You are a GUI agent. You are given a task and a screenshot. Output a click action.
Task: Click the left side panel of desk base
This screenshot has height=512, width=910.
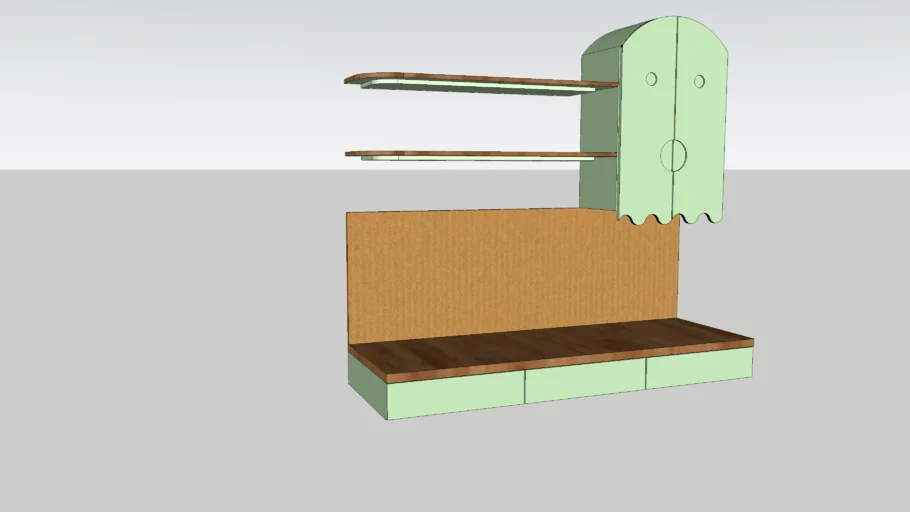tap(367, 385)
